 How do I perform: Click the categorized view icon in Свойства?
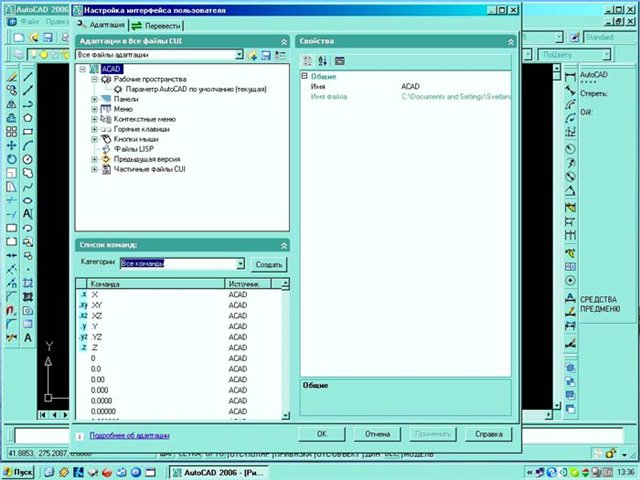[x=308, y=61]
